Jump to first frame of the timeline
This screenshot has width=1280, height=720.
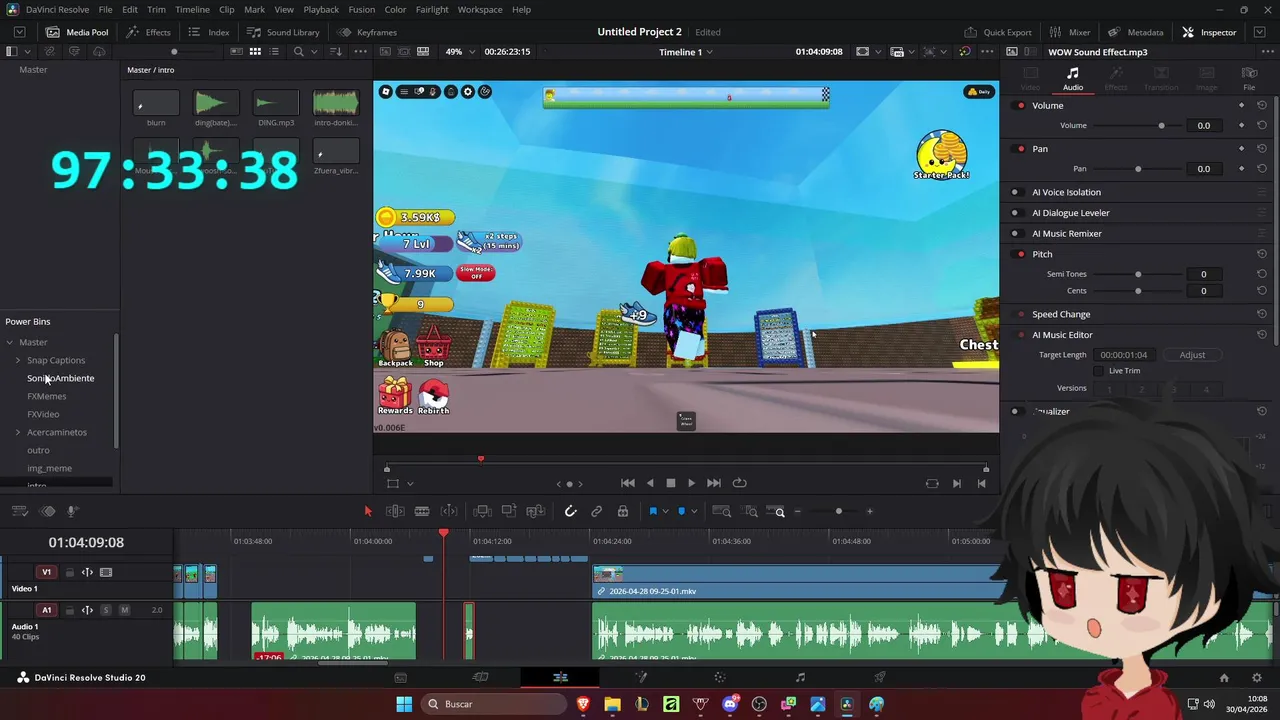tap(627, 483)
